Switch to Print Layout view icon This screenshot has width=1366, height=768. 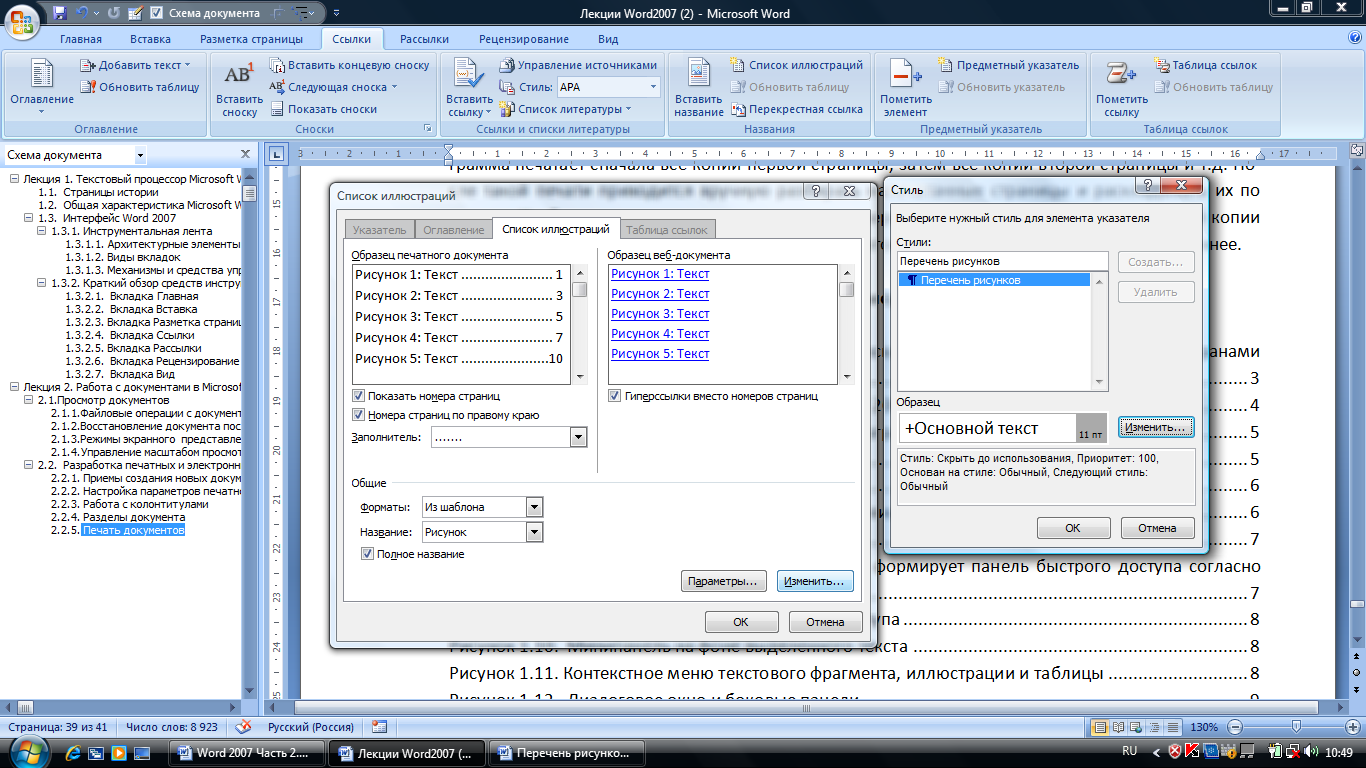pos(1101,727)
